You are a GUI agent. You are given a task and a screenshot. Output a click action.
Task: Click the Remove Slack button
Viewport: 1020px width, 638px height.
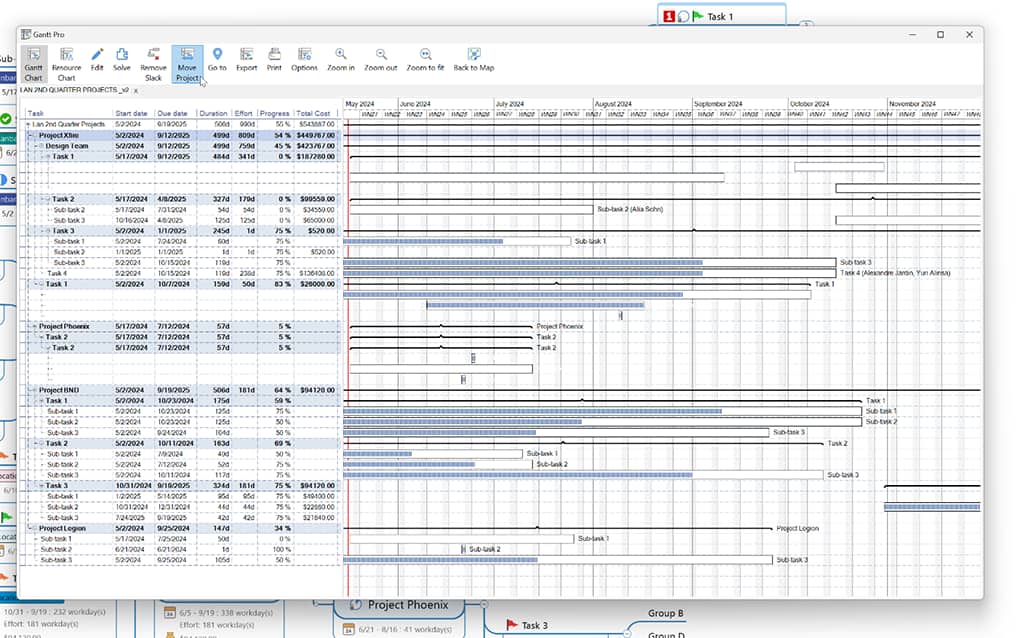coord(153,61)
